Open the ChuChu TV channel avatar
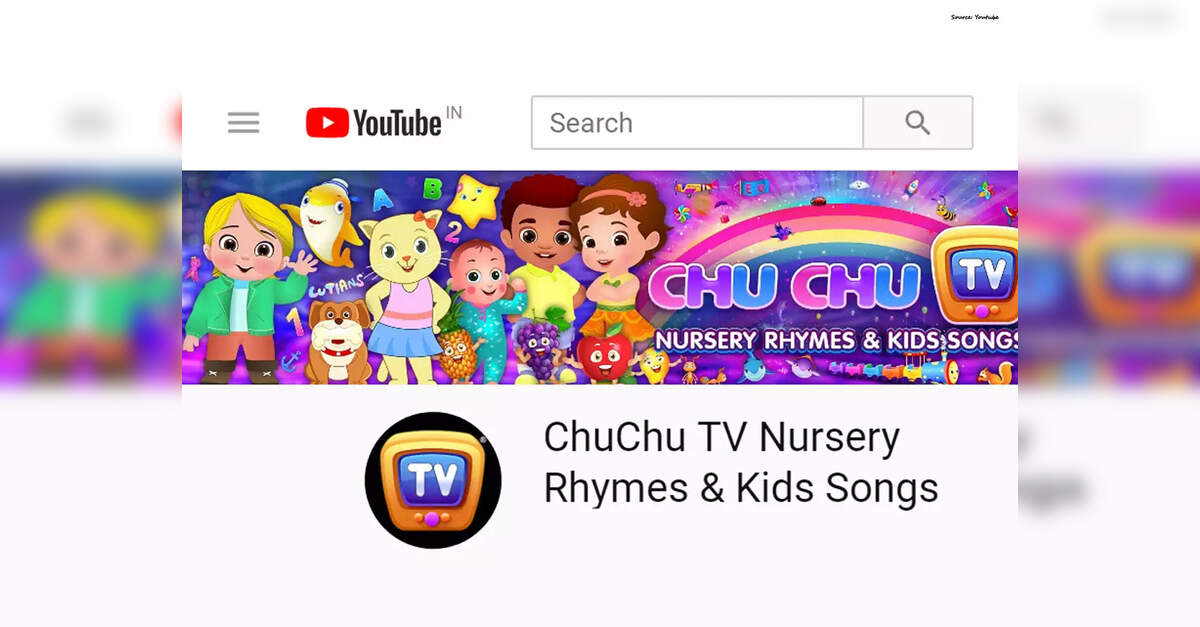The width and height of the screenshot is (1200, 627). (x=433, y=480)
